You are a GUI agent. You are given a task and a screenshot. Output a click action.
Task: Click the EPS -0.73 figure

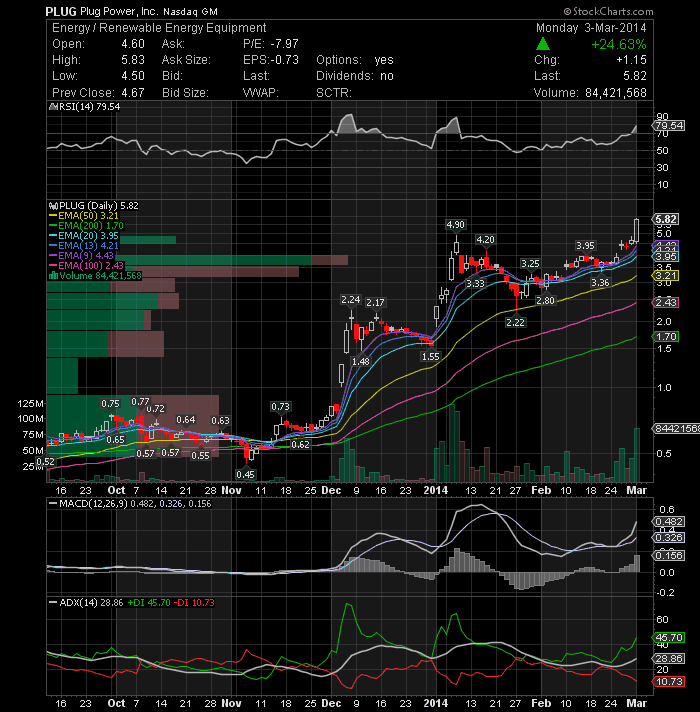tap(271, 60)
